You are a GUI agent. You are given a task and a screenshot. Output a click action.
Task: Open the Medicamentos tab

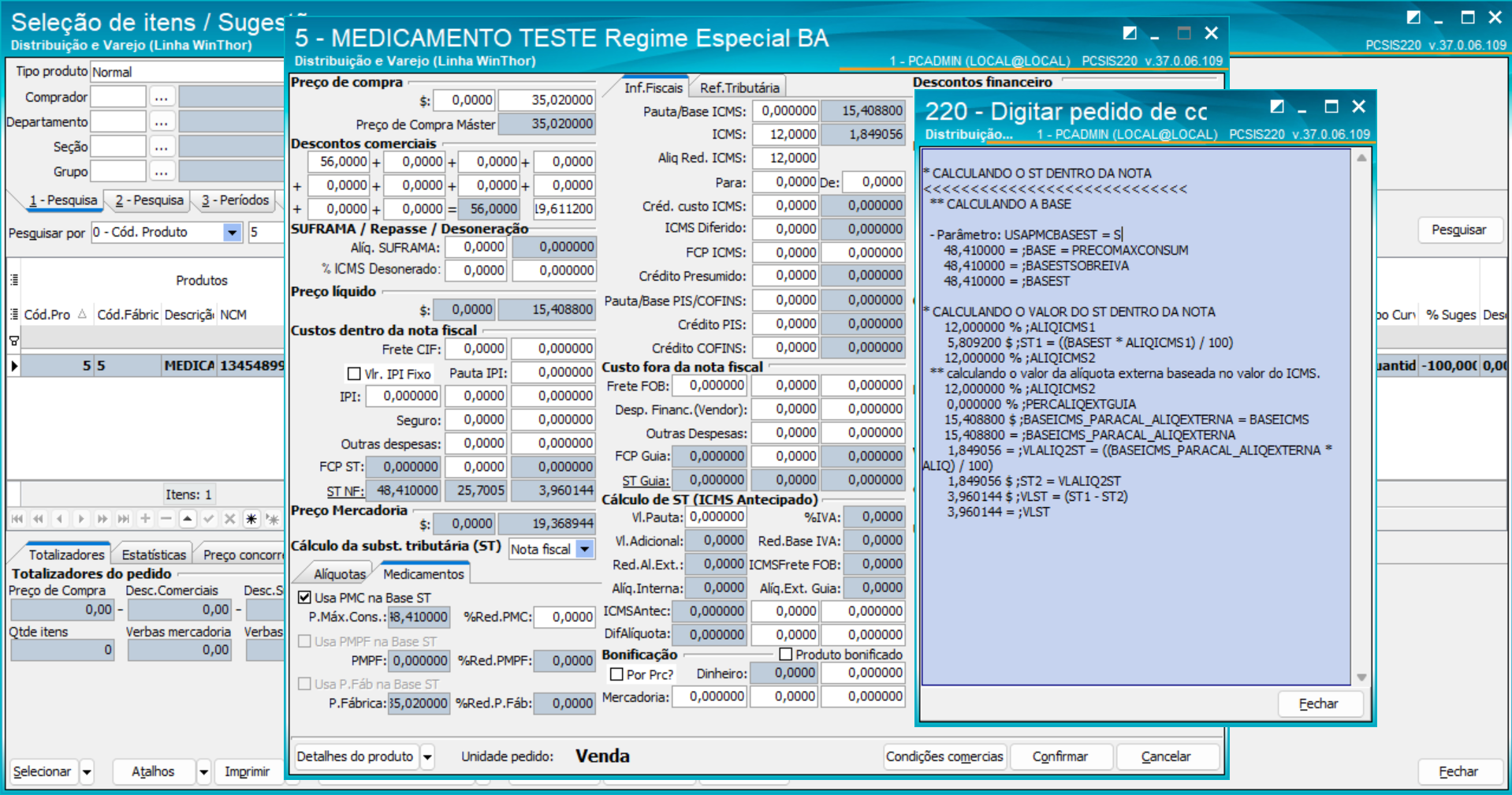[x=423, y=574]
